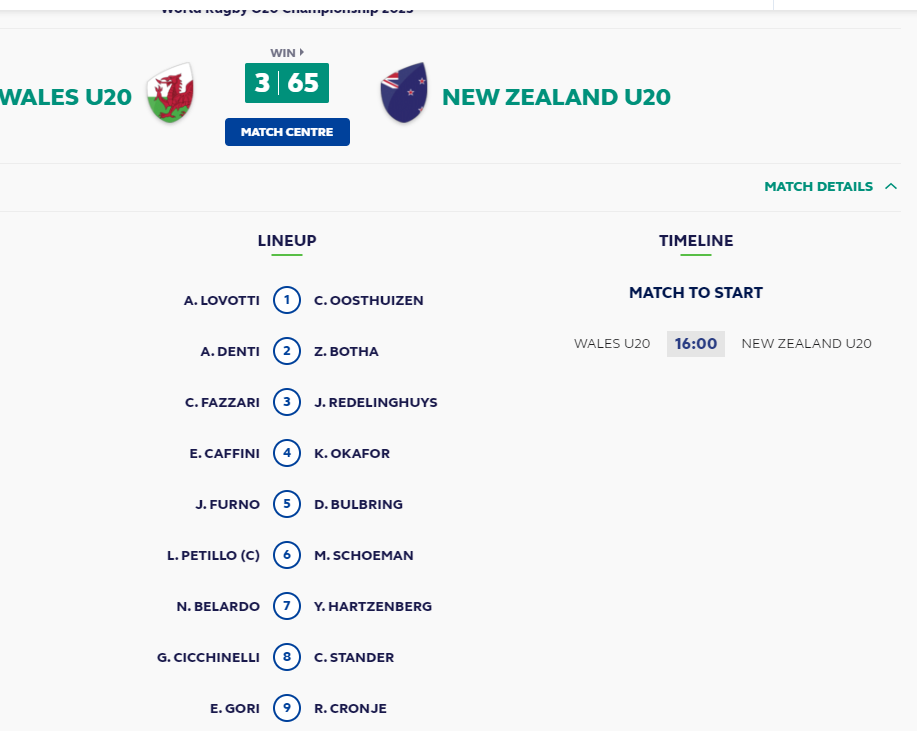Click the Wales dragon rugby ball icon
The image size is (917, 731).
(x=170, y=93)
